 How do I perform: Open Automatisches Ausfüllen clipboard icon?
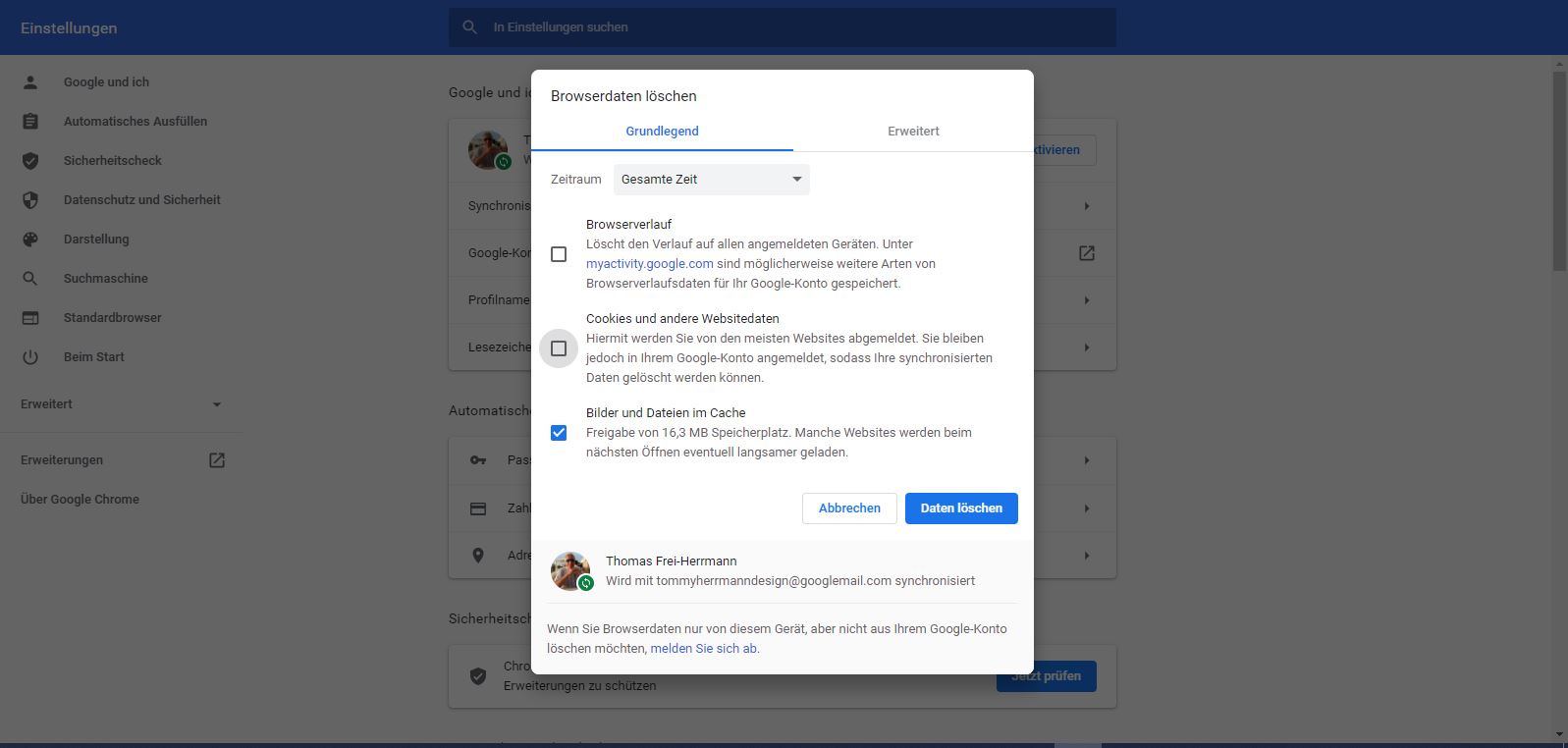point(30,122)
